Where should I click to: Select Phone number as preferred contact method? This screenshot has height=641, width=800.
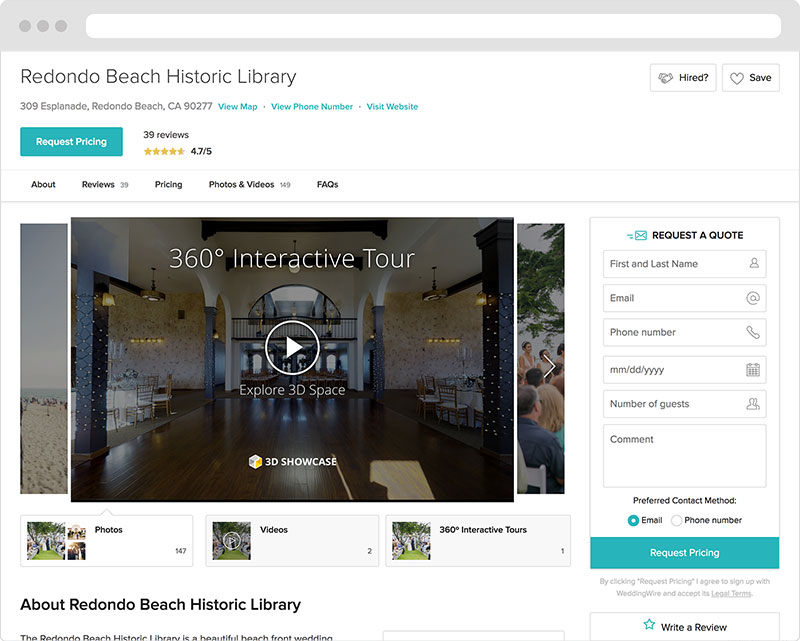[677, 520]
